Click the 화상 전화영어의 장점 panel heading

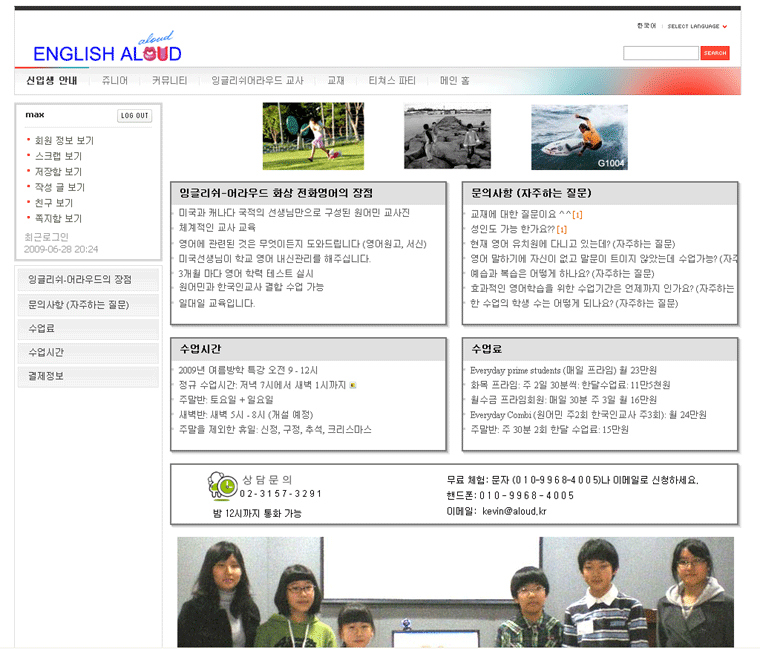coord(276,193)
